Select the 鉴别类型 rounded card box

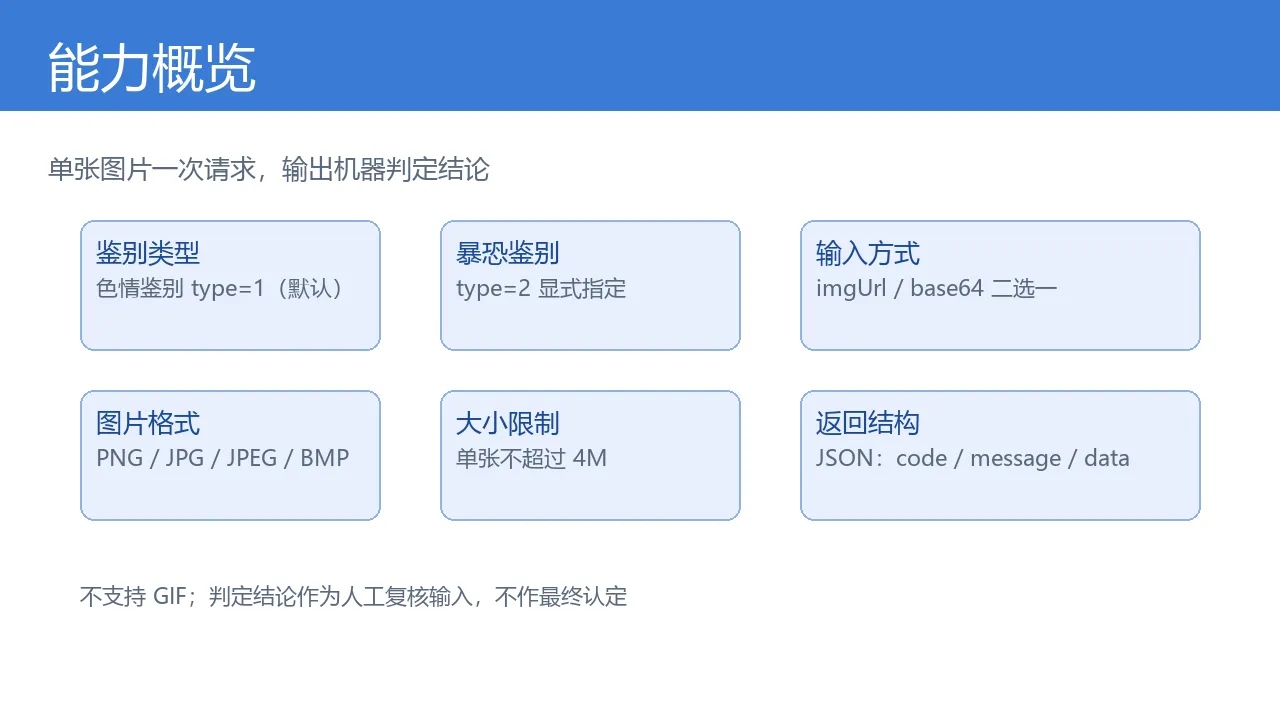230,285
